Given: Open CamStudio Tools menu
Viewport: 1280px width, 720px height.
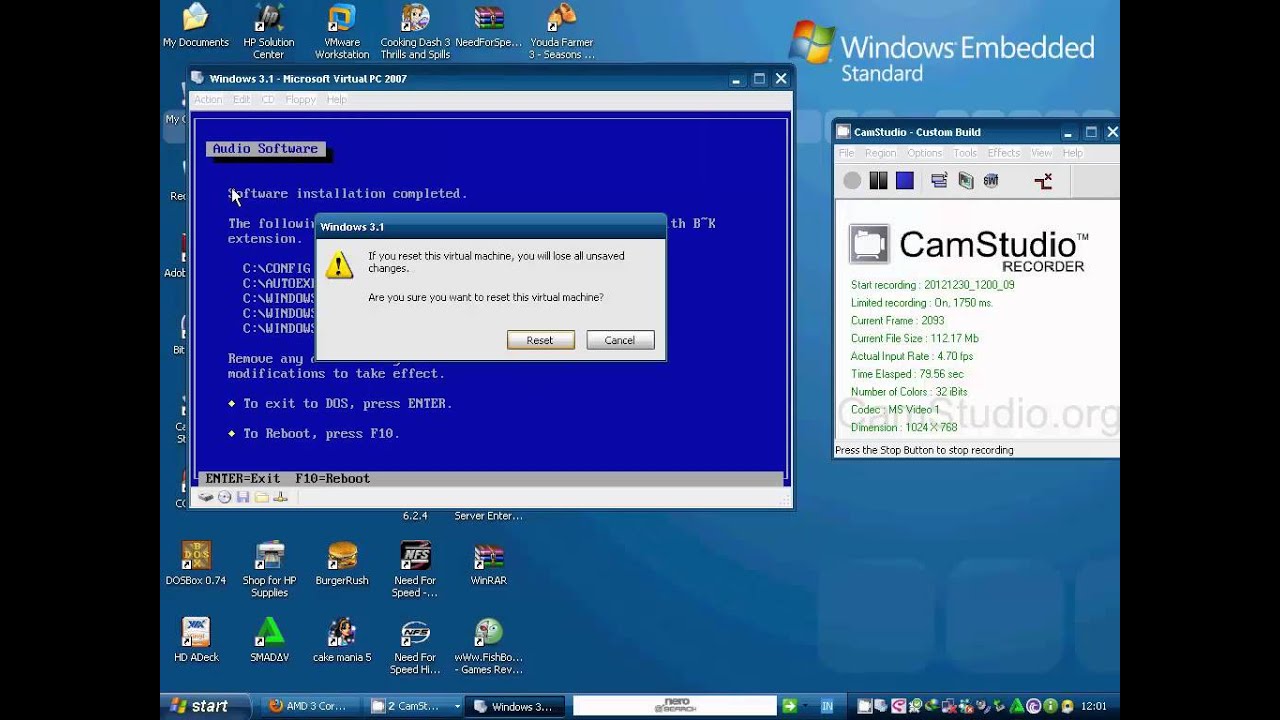Looking at the screenshot, I should 965,153.
